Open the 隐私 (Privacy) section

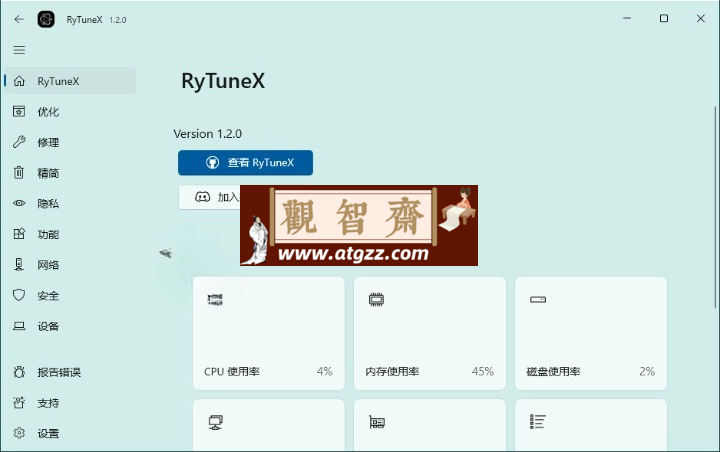coord(70,203)
